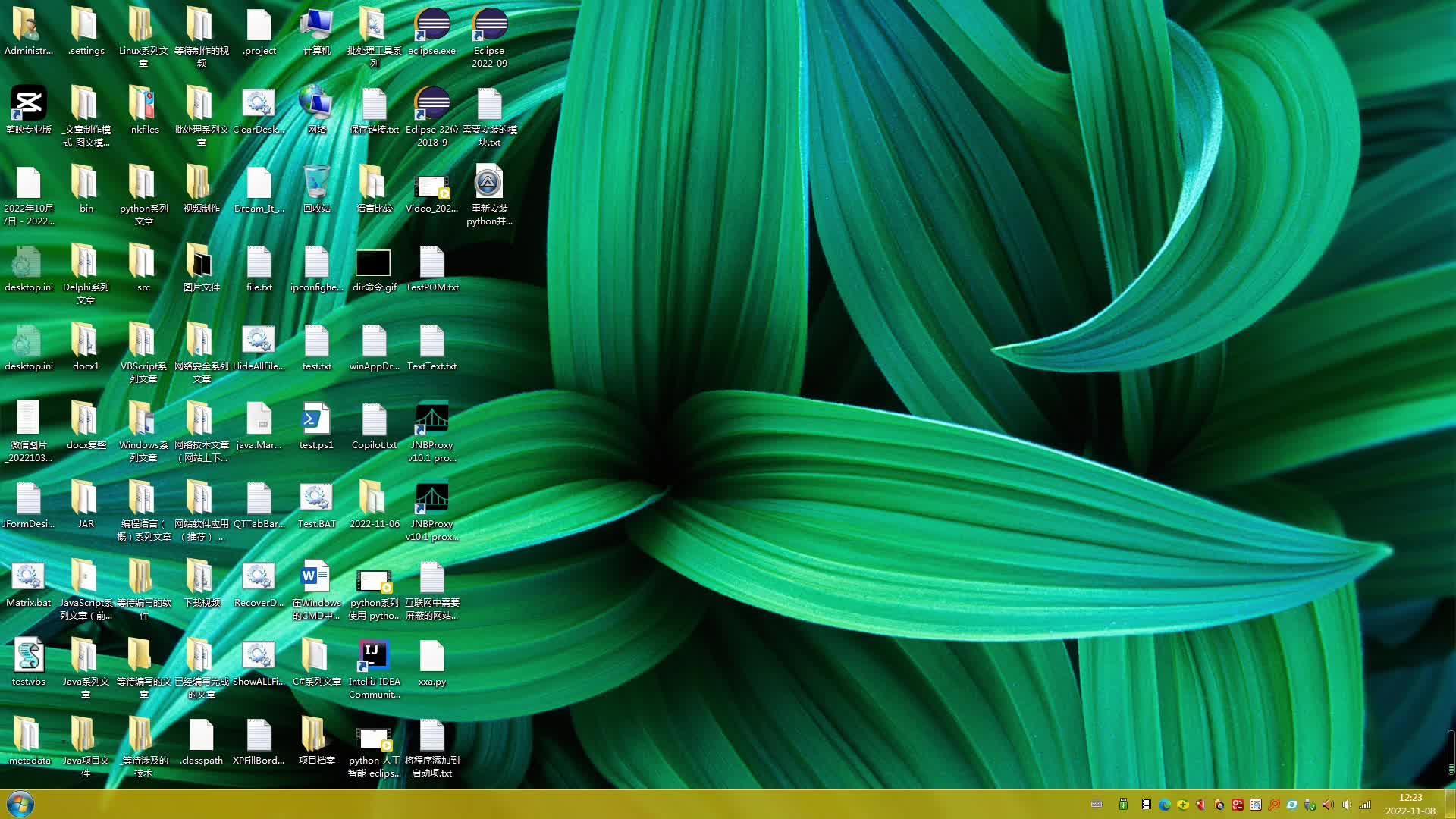Select the Word document 在Windows的CMD中
Viewport: 1456px width, 819px height.
pos(316,578)
